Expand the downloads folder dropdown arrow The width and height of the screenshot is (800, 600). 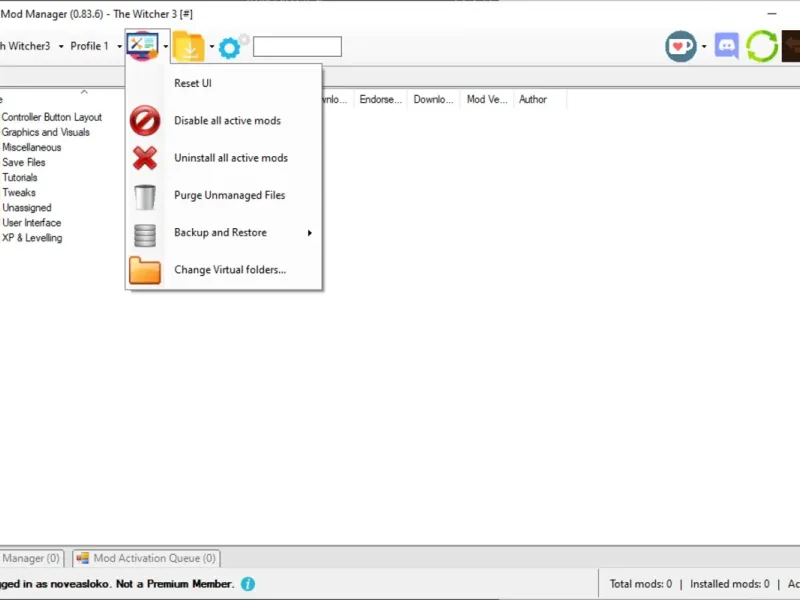pyautogui.click(x=212, y=46)
